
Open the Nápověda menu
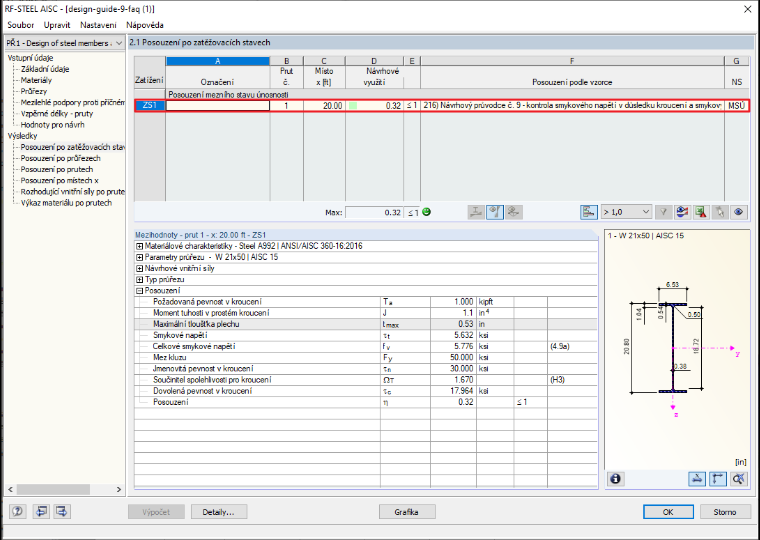click(145, 25)
